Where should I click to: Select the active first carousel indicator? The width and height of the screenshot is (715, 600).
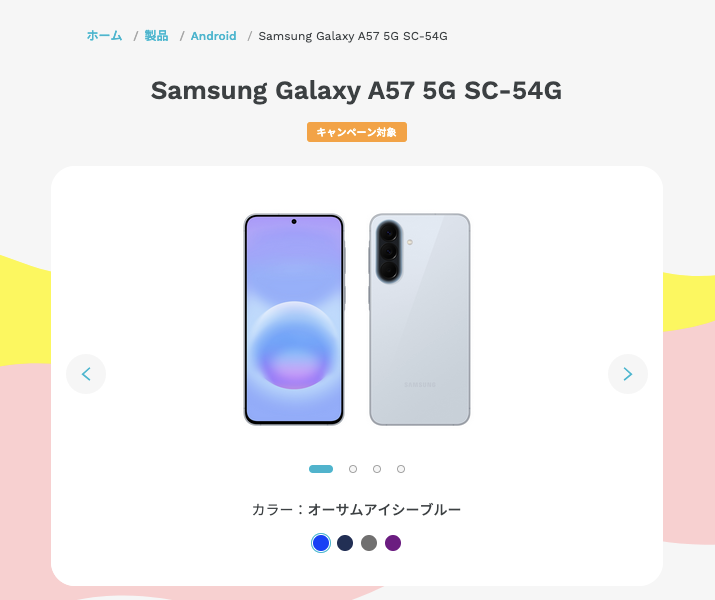pyautogui.click(x=321, y=469)
